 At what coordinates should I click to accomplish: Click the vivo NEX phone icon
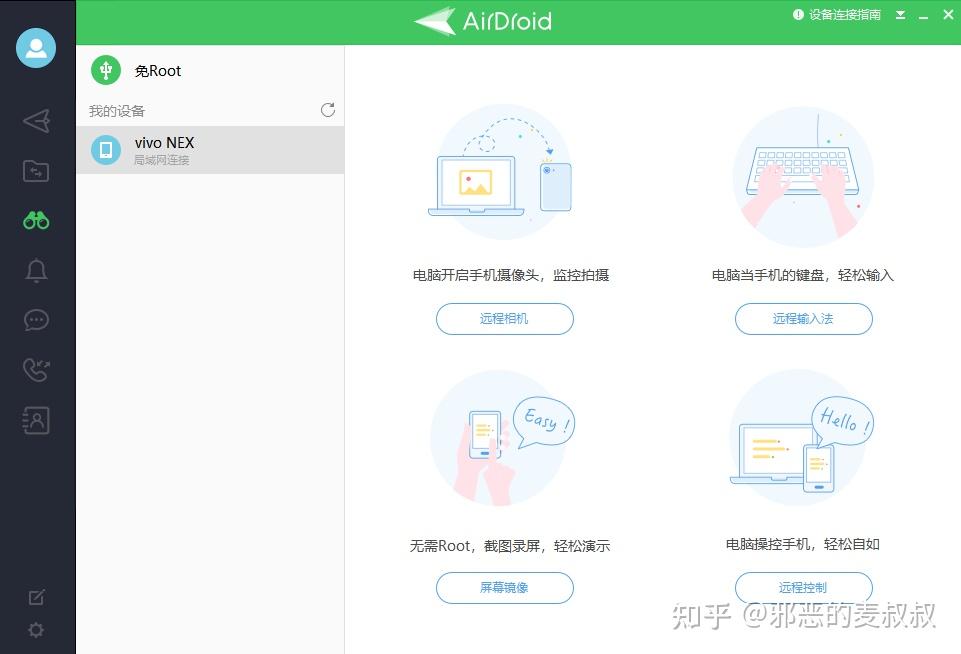pos(106,150)
